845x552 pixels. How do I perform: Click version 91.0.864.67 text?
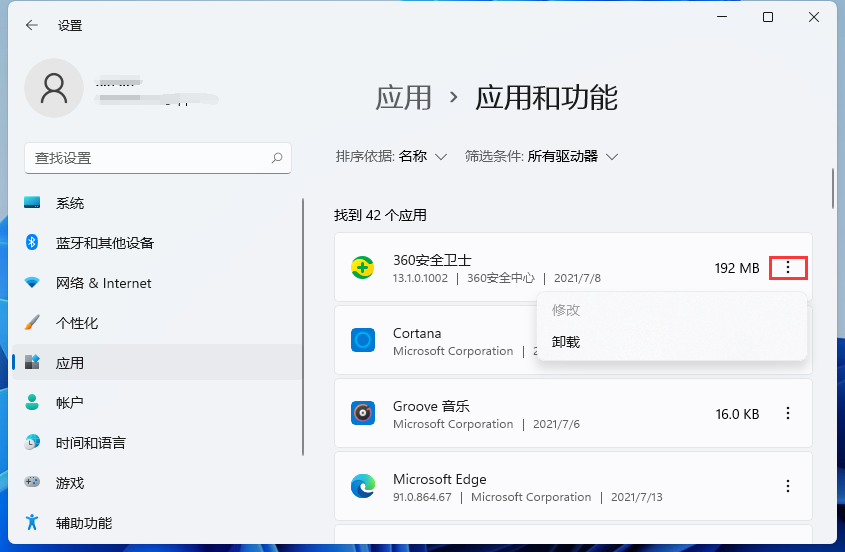click(422, 497)
